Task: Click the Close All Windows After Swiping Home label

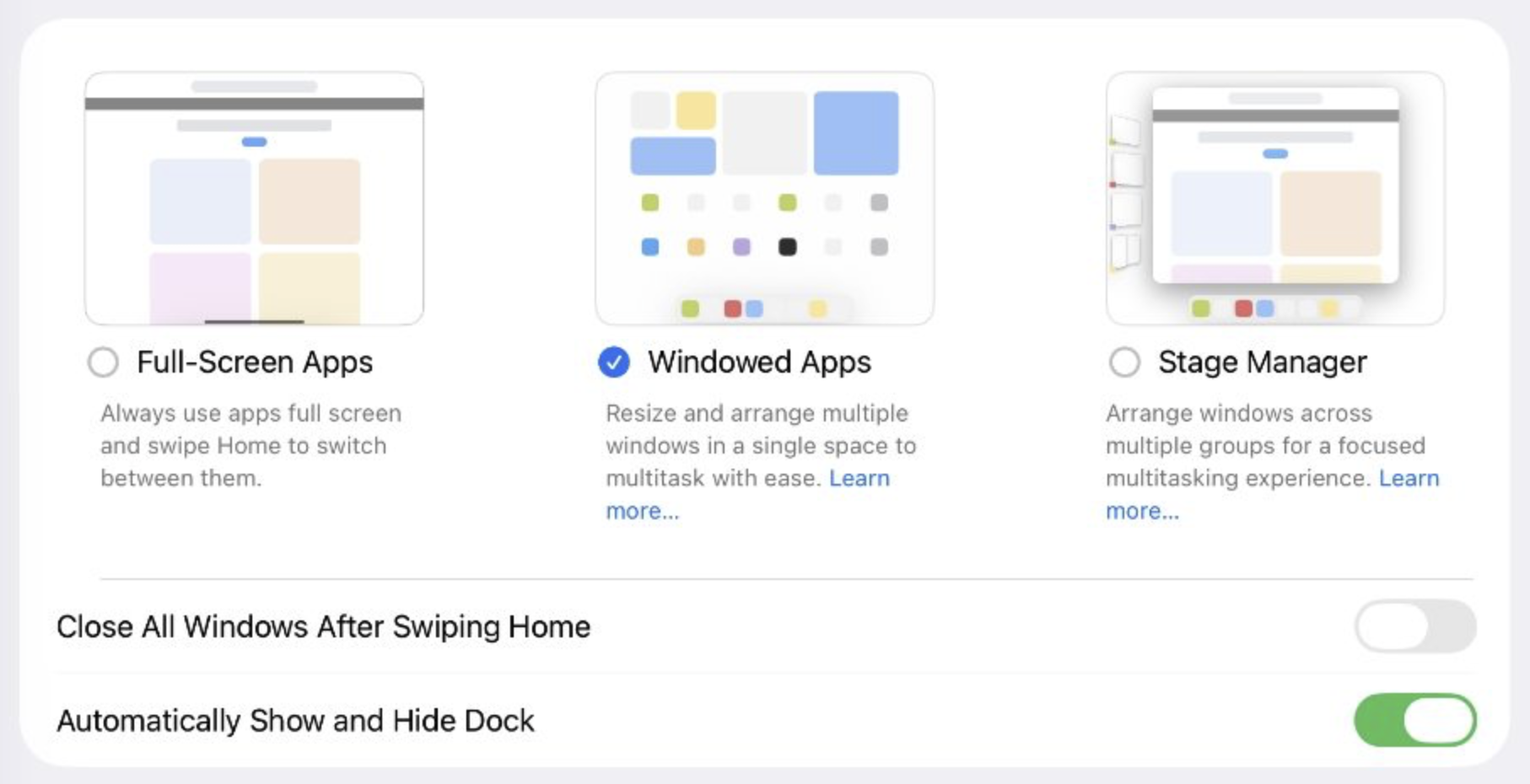Action: coord(323,627)
